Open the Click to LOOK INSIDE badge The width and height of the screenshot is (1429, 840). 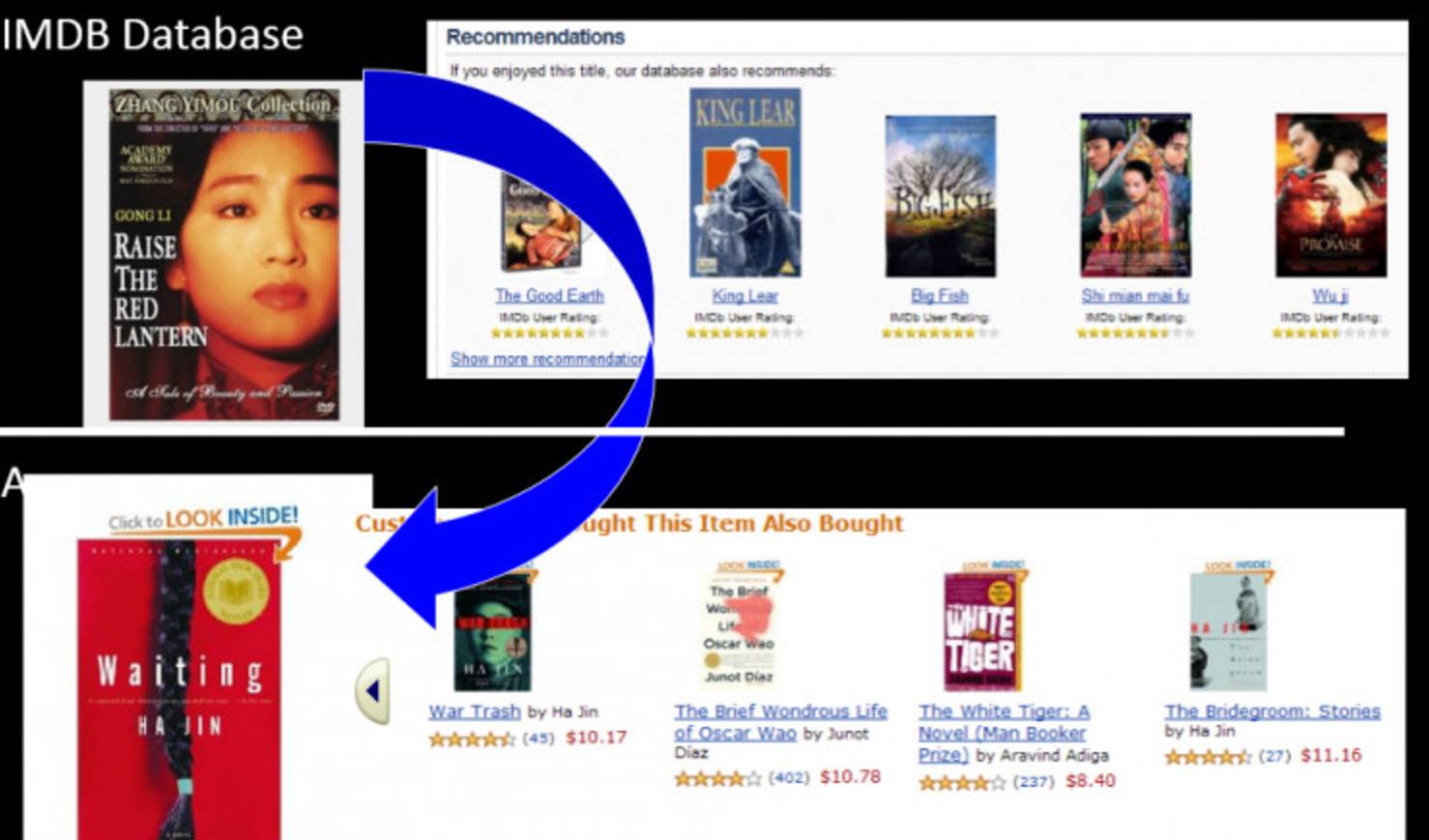203,520
